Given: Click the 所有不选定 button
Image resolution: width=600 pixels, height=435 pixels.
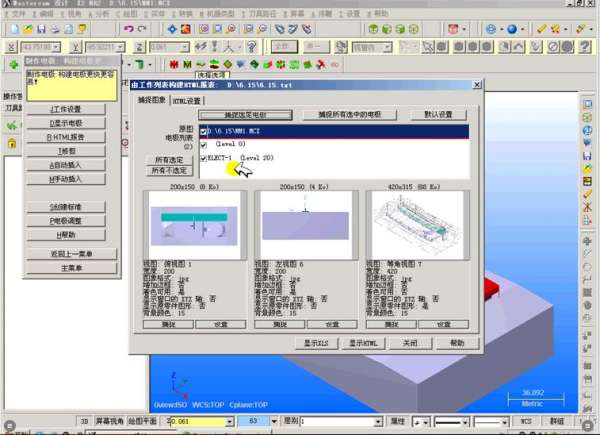Looking at the screenshot, I should tap(169, 171).
